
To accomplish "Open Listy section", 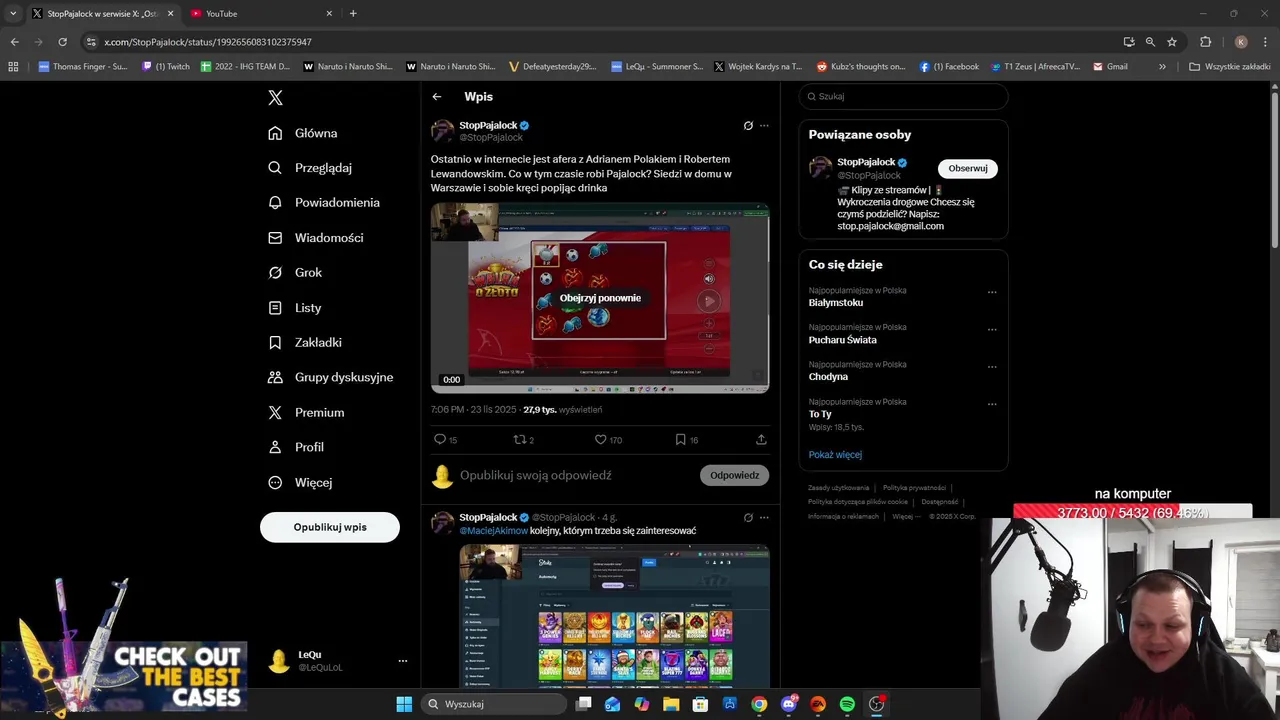I will [295, 308].
